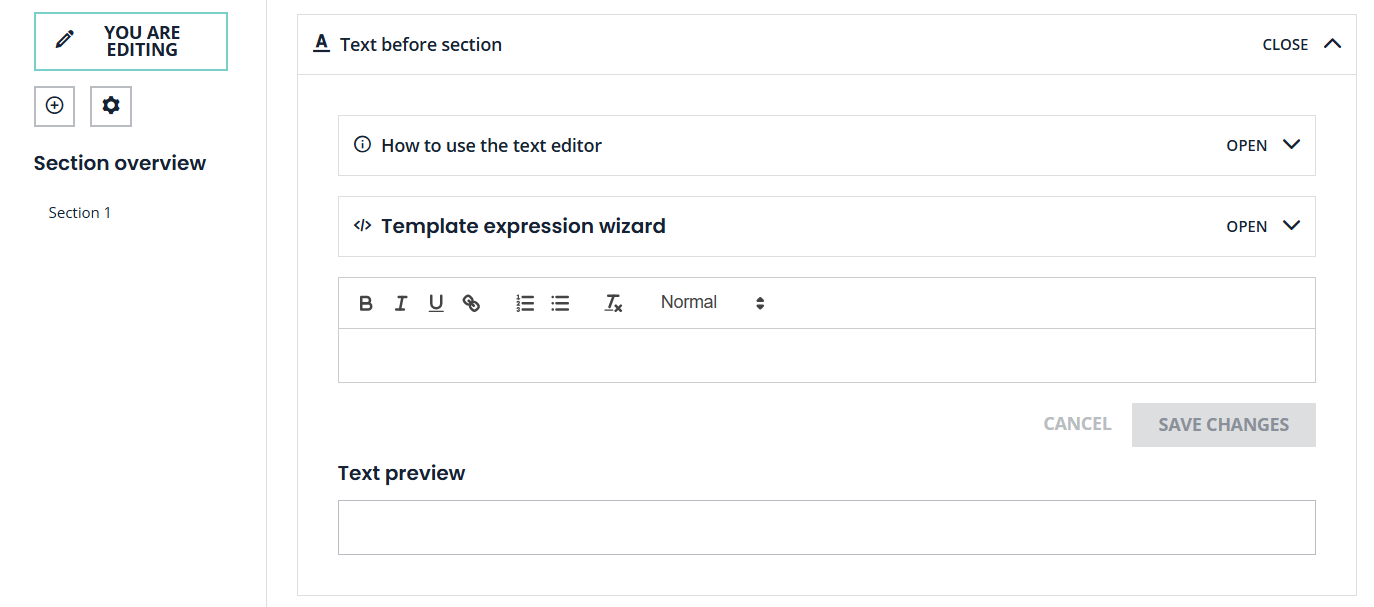Toggle italic text formatting
1374x607 pixels.
(401, 303)
